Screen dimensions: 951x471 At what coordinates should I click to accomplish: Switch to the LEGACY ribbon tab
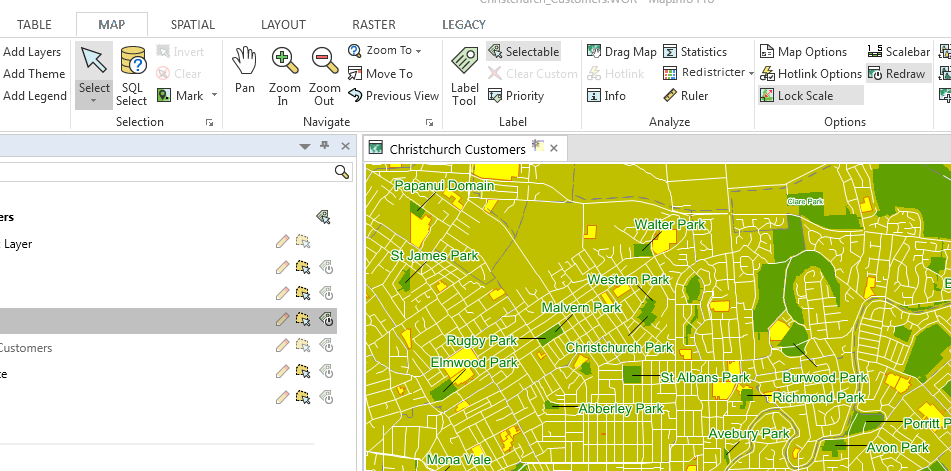point(464,25)
